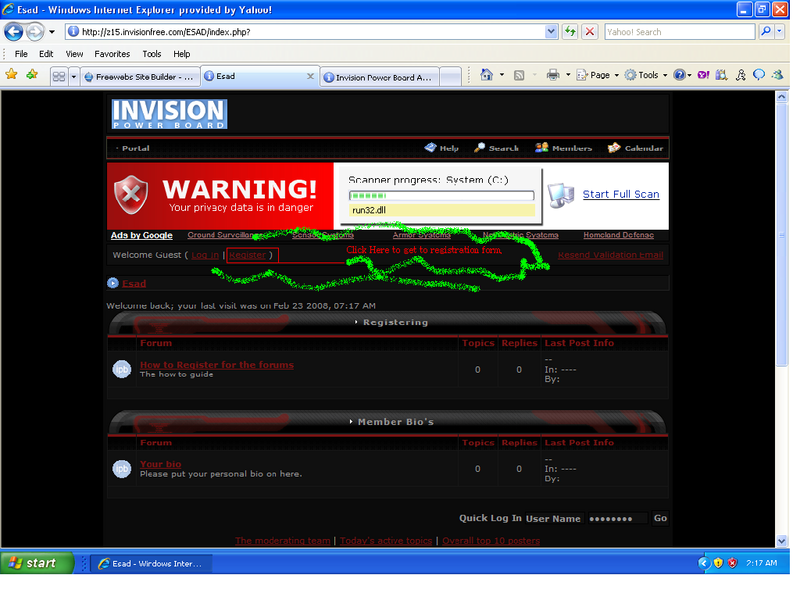Click the Refresh page icon
Image resolution: width=800 pixels, height=600 pixels.
(570, 32)
